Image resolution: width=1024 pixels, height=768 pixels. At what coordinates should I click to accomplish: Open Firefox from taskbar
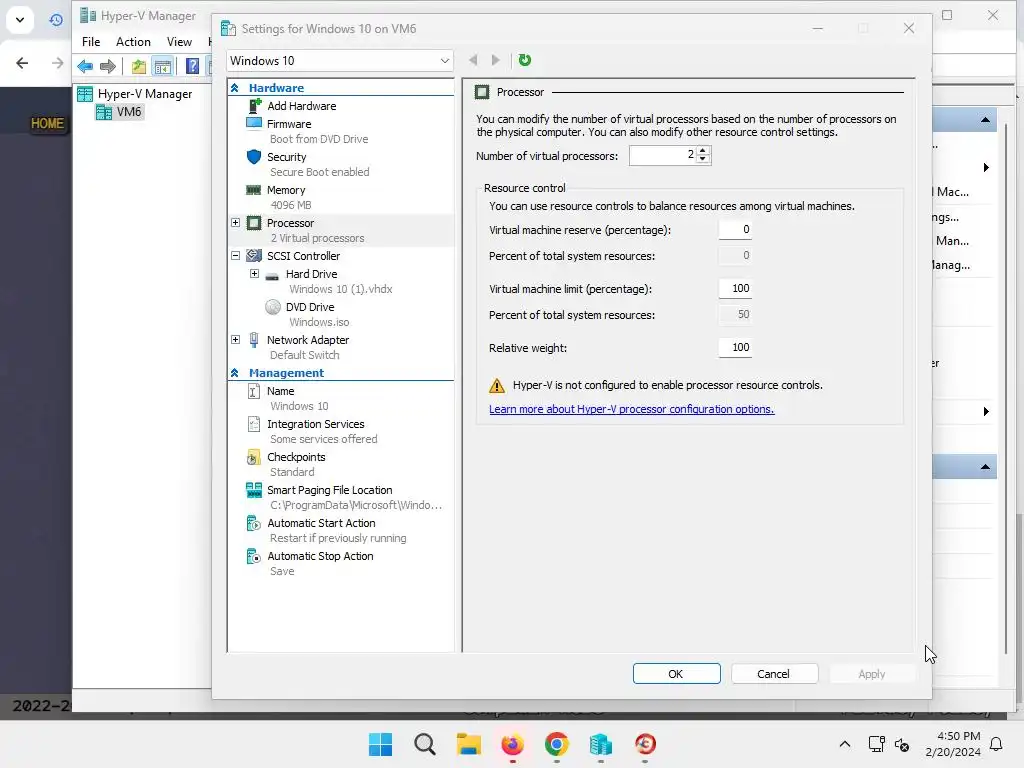[513, 744]
